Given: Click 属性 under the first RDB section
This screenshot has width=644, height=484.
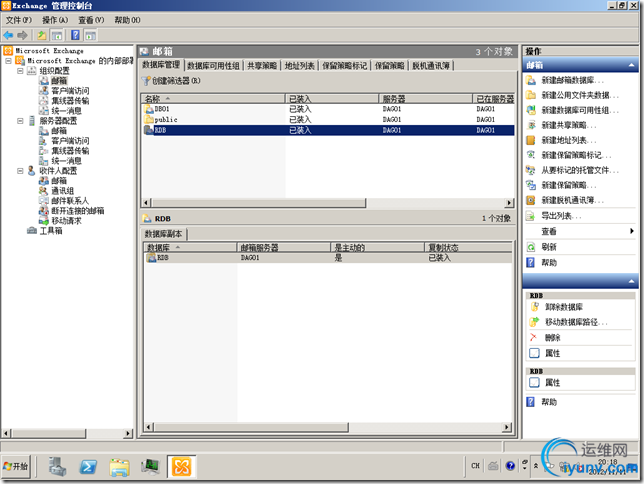Looking at the screenshot, I should click(552, 353).
